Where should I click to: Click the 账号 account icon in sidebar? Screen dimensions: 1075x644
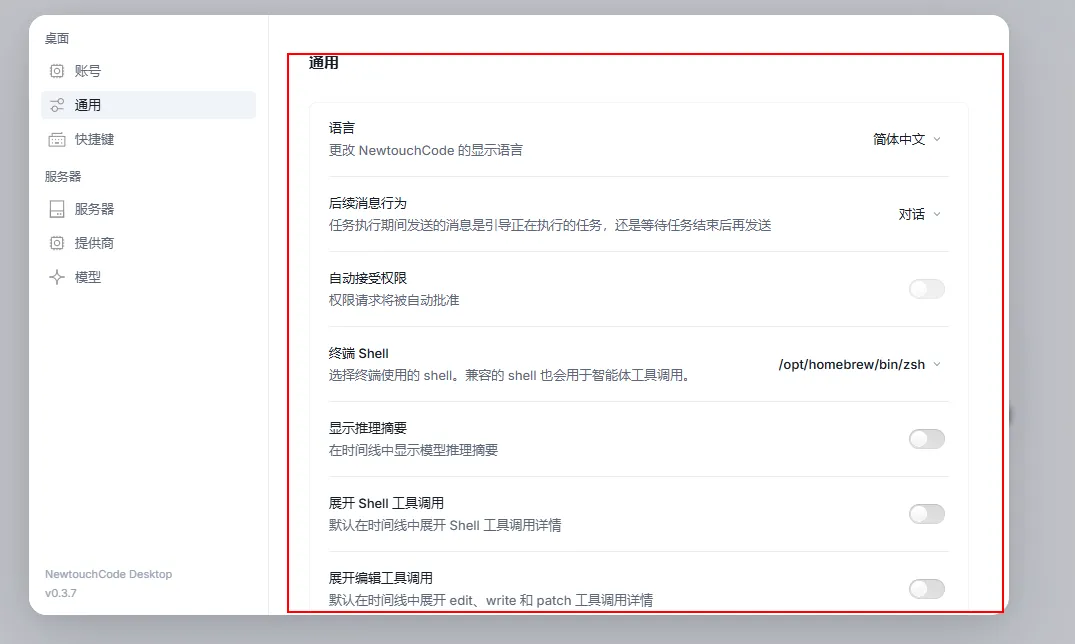click(x=57, y=71)
